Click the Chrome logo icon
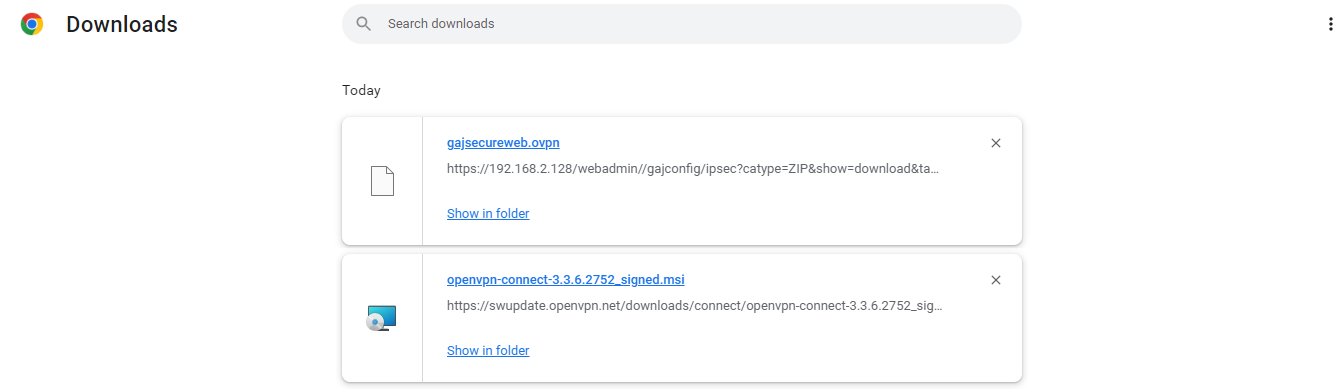 tap(32, 25)
